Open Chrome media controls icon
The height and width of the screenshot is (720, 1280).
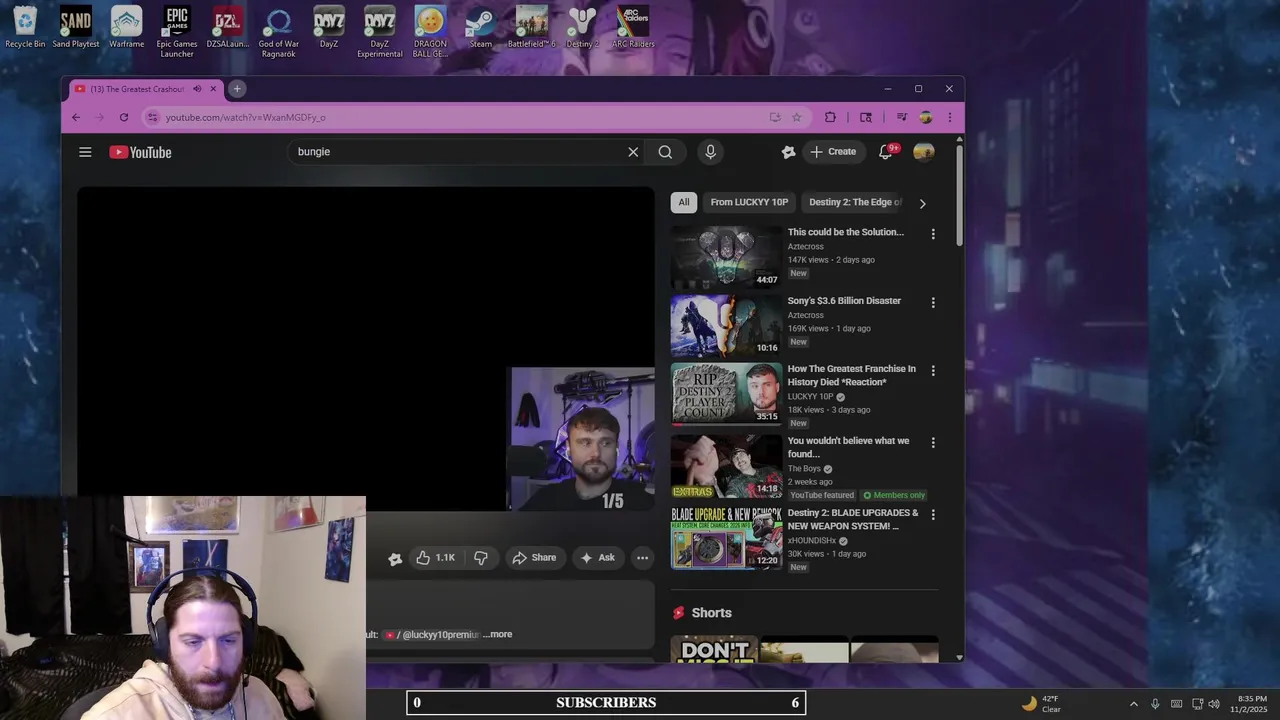click(x=901, y=117)
